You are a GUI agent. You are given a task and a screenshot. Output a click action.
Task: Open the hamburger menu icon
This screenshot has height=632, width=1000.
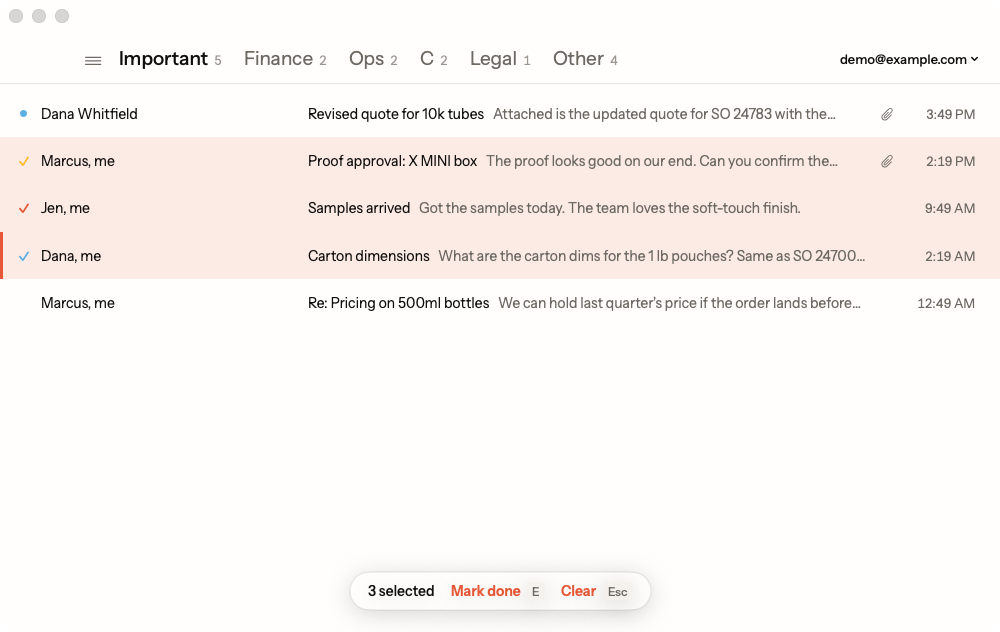tap(93, 61)
